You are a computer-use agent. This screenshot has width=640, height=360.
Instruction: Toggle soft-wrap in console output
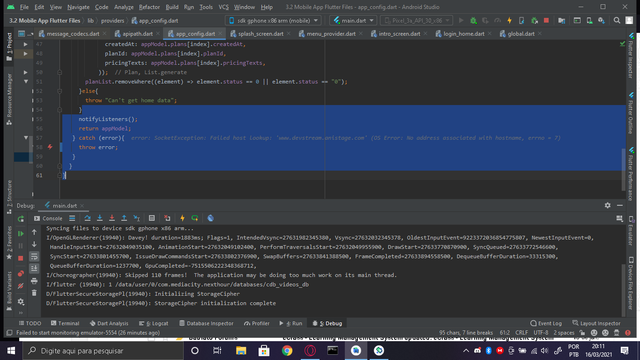click(34, 256)
